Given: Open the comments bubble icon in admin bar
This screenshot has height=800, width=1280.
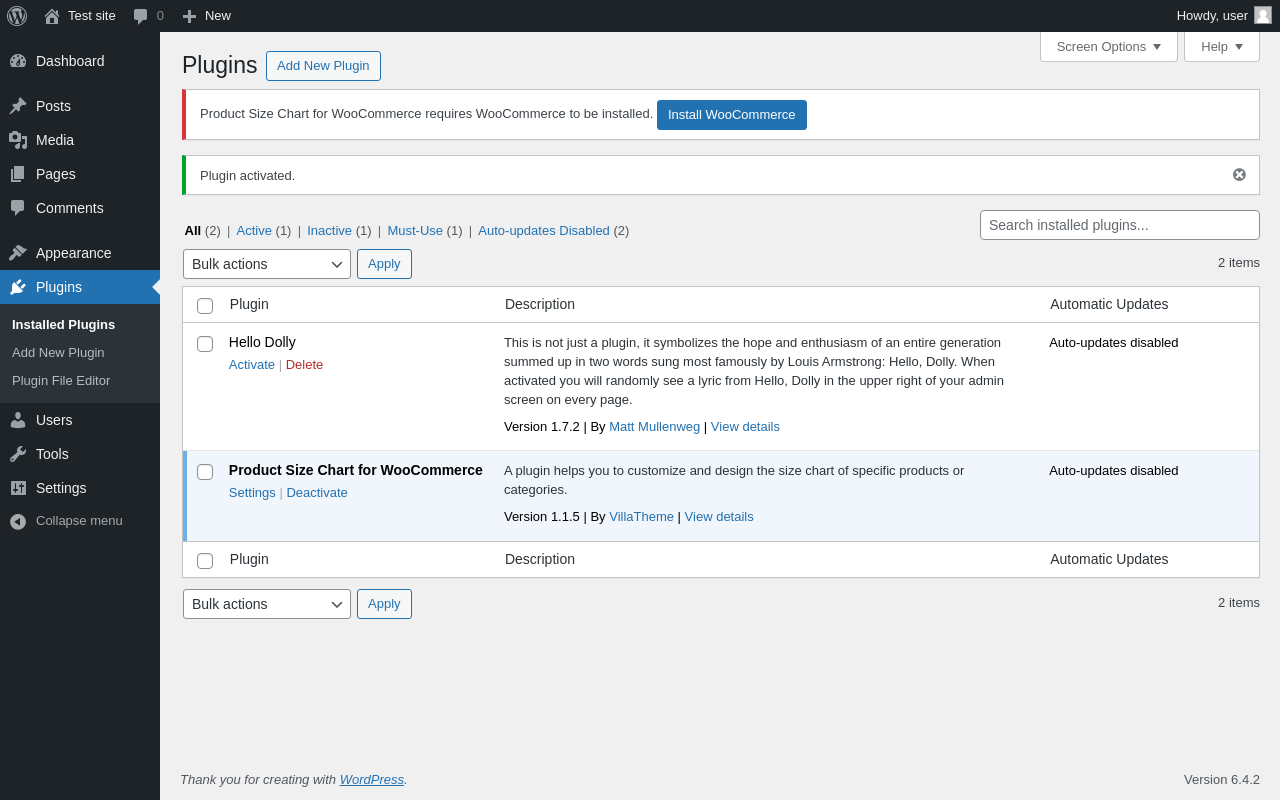Looking at the screenshot, I should tap(141, 16).
